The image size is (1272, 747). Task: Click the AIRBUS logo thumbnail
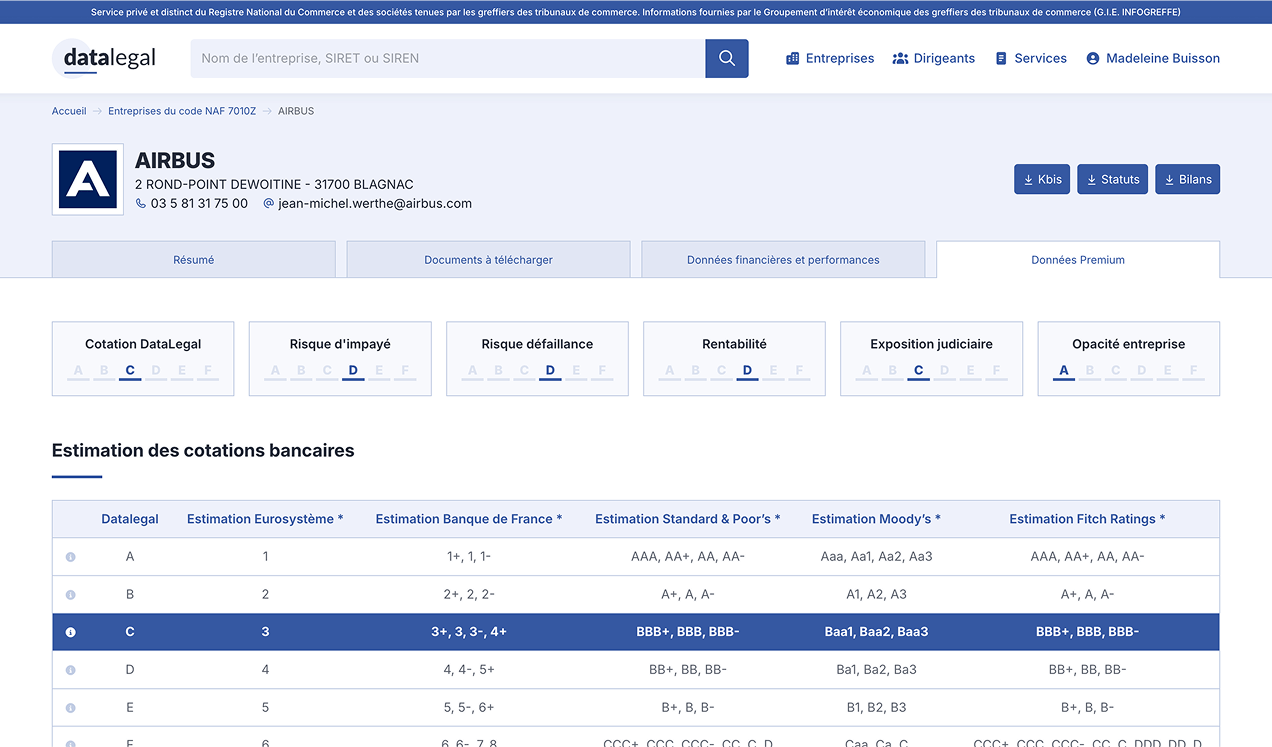tap(88, 179)
